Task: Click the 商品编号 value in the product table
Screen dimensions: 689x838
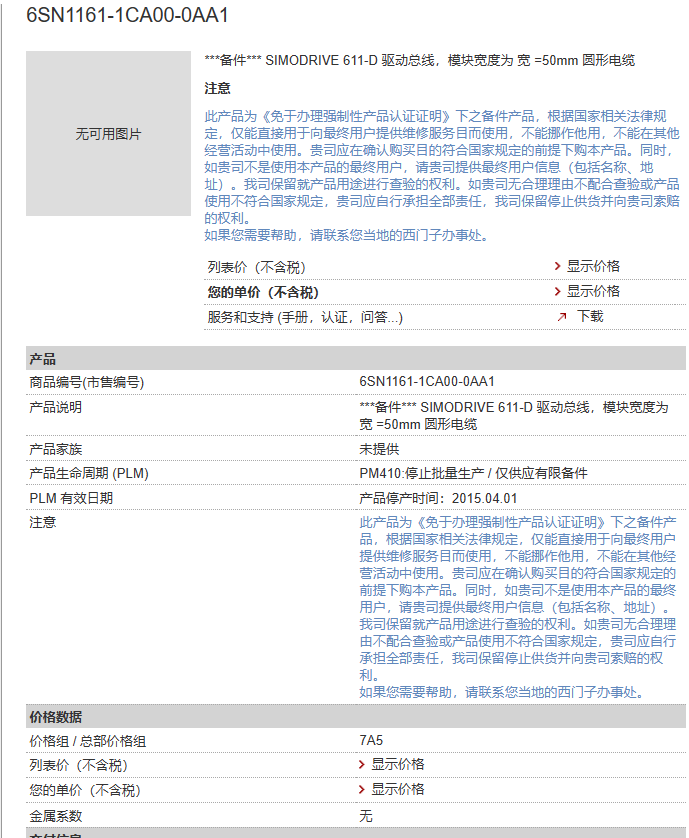Action: (427, 382)
